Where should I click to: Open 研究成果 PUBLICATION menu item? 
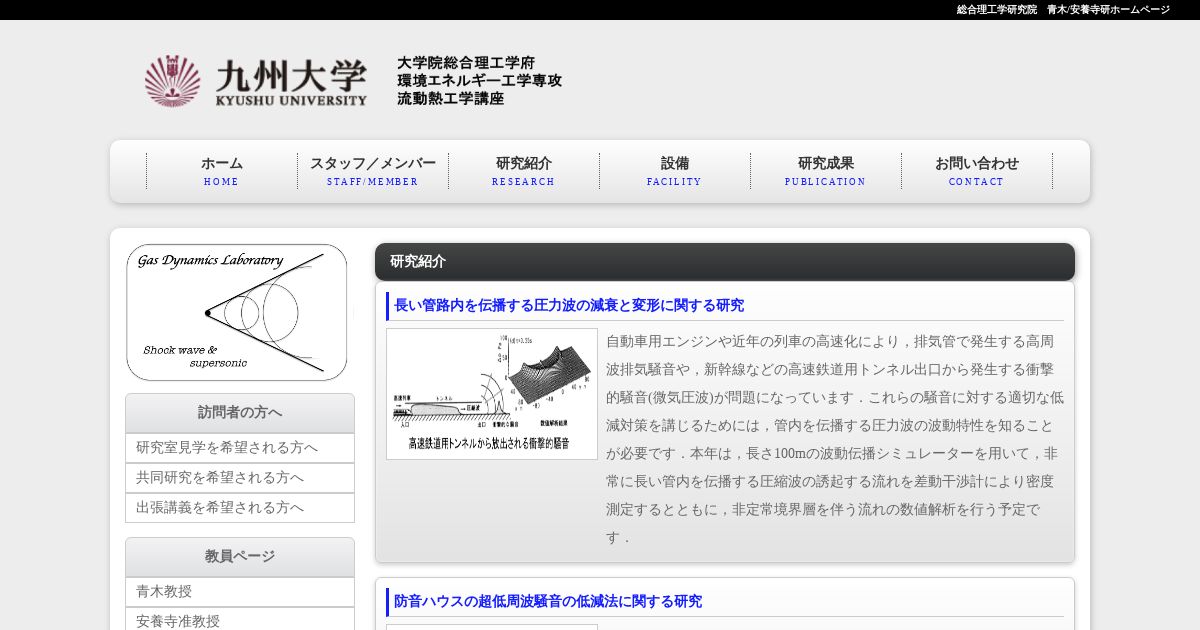826,171
